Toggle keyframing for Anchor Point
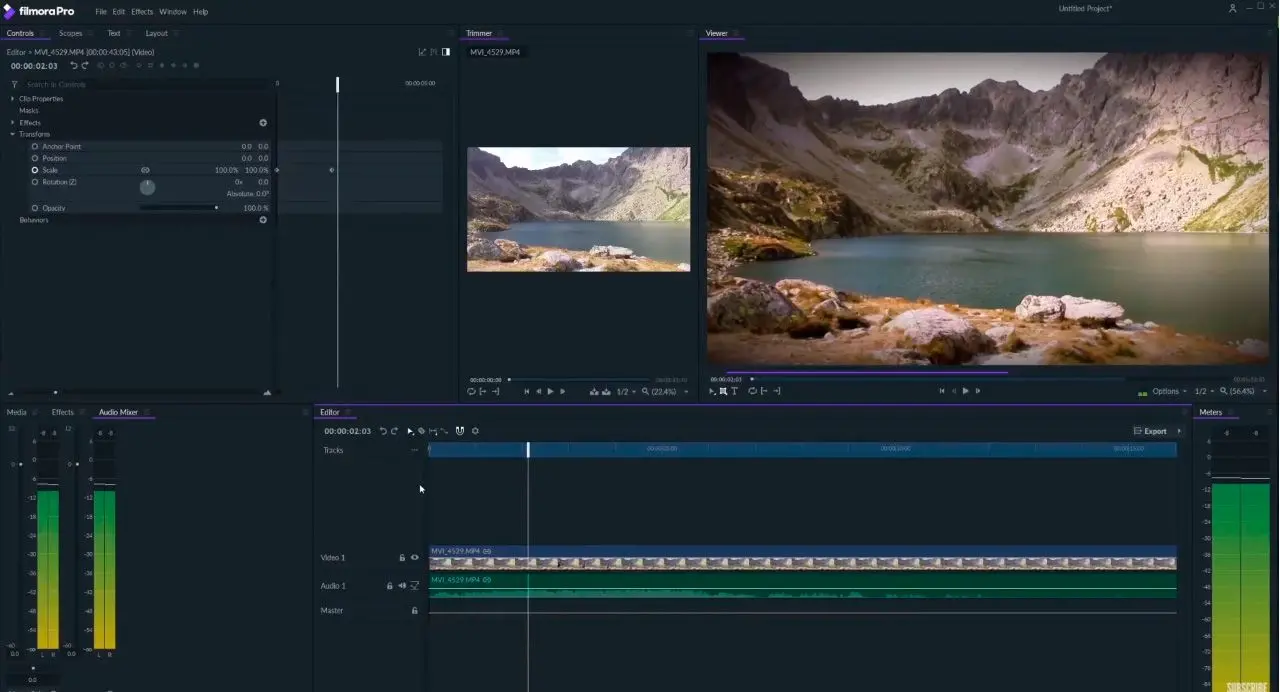Image resolution: width=1280 pixels, height=692 pixels. click(35, 147)
